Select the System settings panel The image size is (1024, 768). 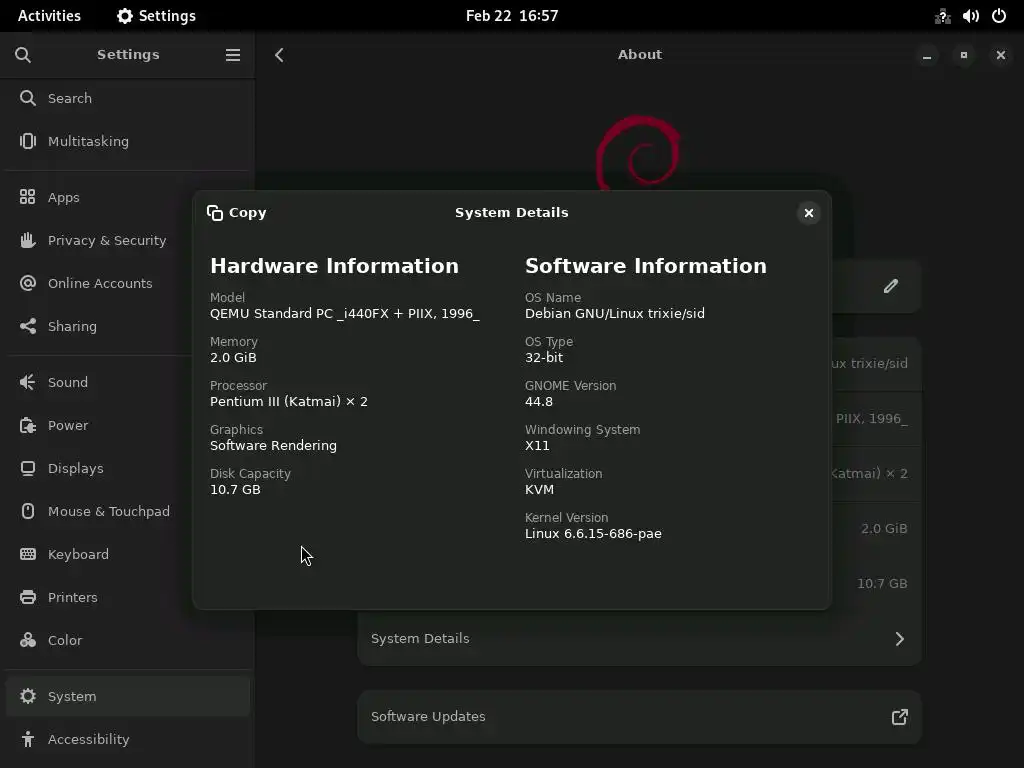click(127, 697)
